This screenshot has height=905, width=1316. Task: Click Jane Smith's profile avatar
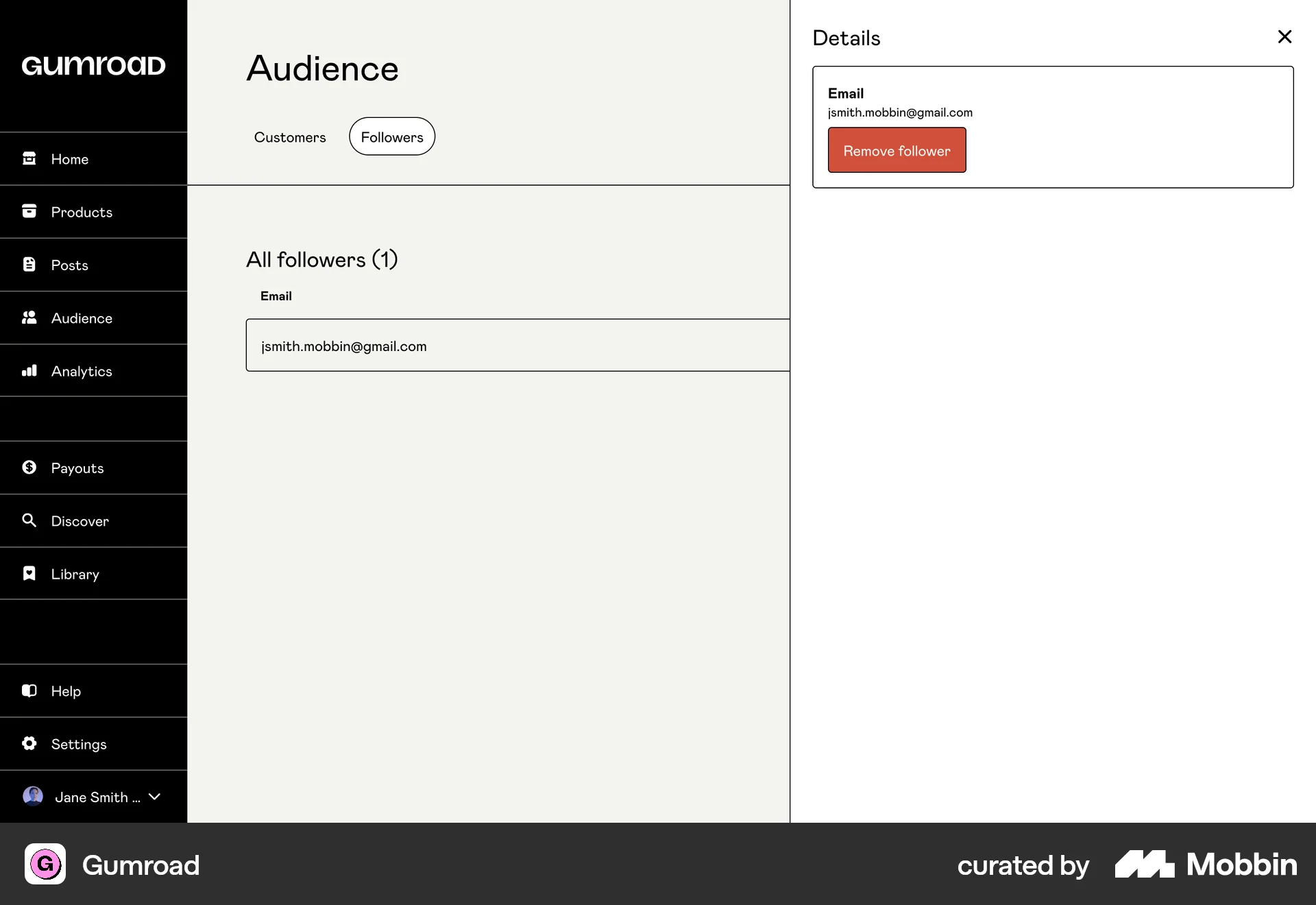(33, 797)
